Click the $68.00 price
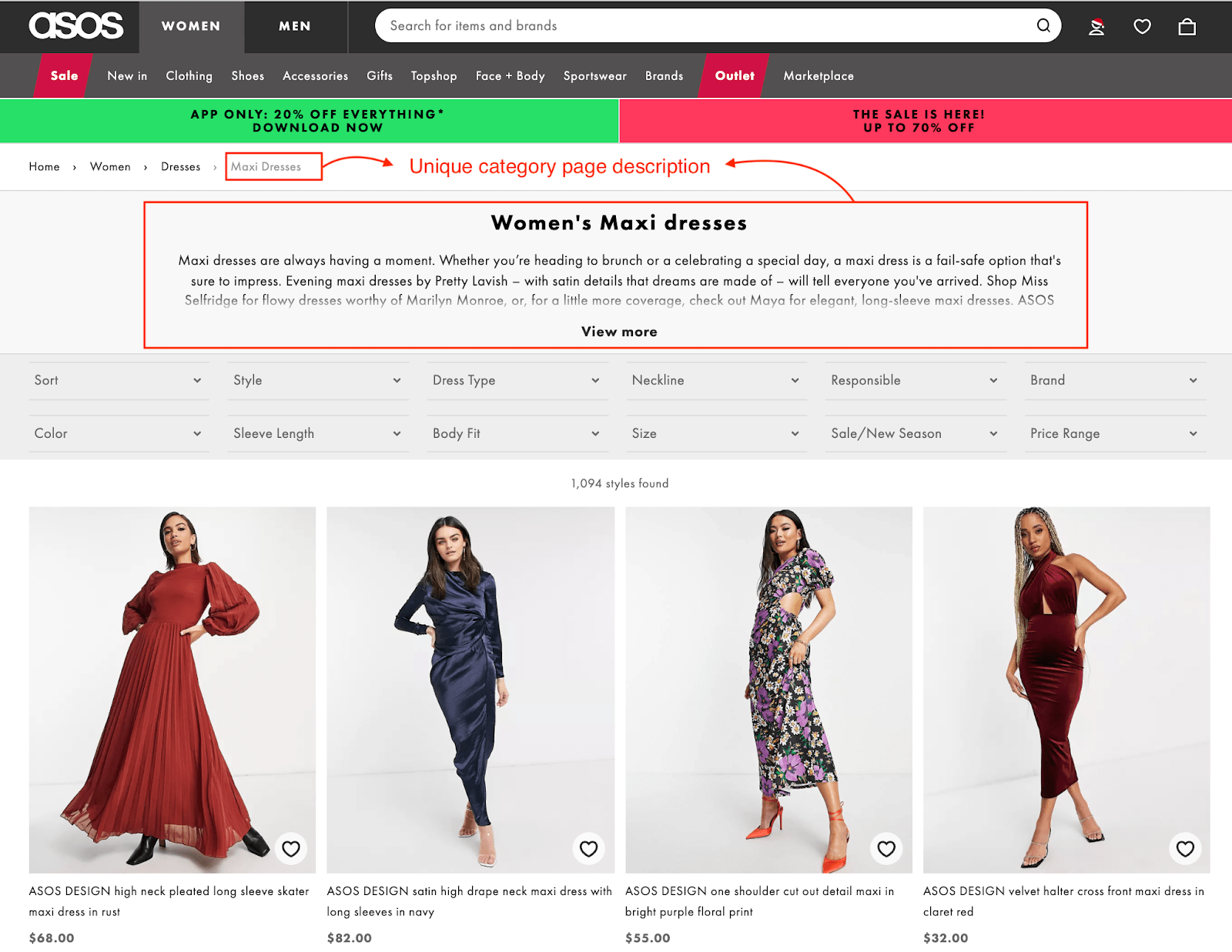Screen dimensions: 1232x952 [52, 938]
